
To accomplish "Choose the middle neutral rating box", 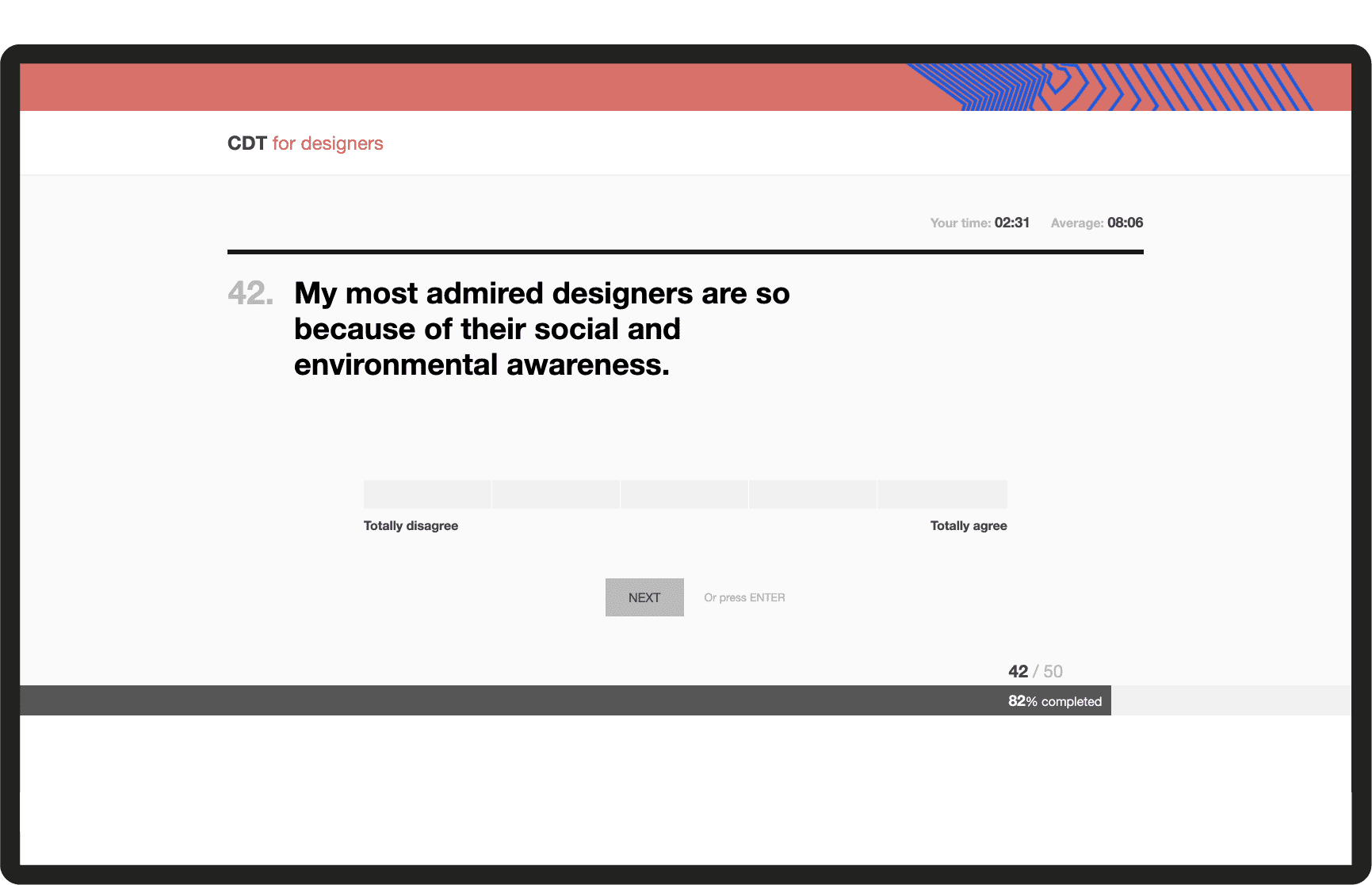I will (684, 494).
